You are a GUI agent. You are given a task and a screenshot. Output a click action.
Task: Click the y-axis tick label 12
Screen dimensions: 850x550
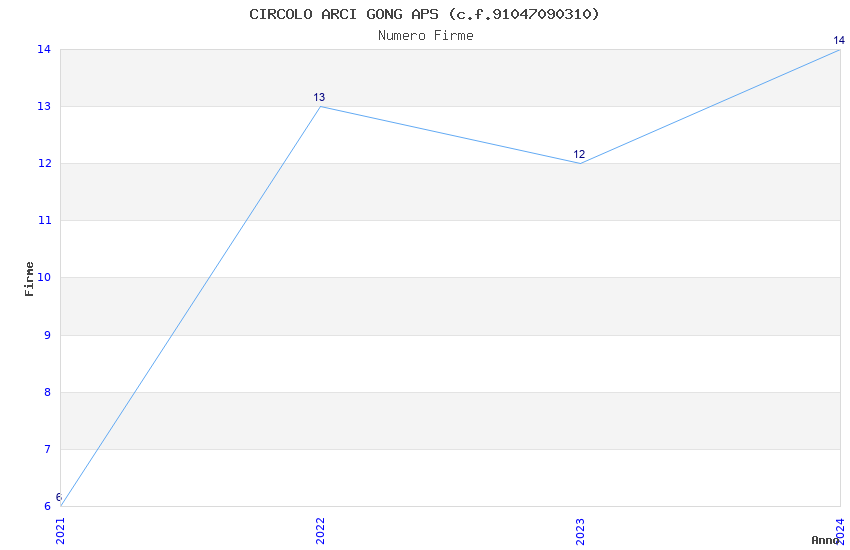pos(43,163)
